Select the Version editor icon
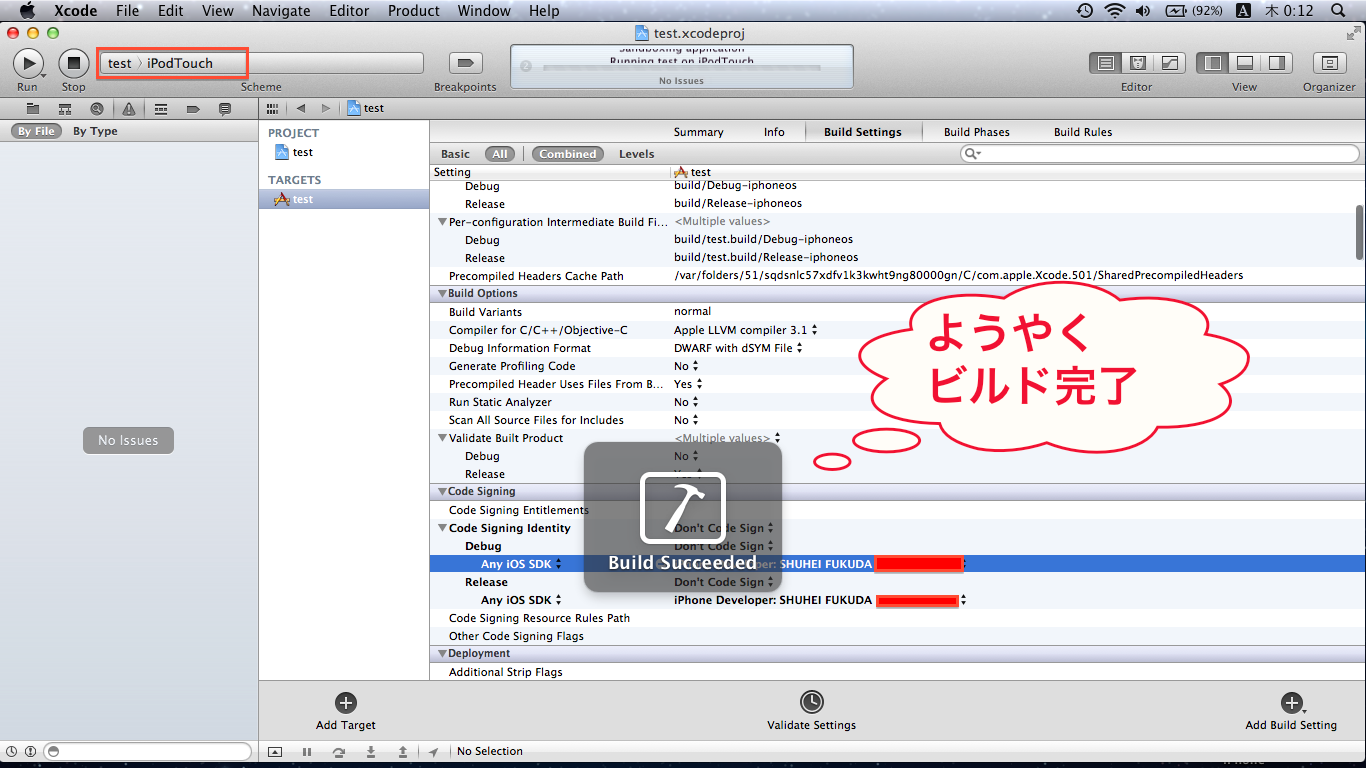This screenshot has height=768, width=1366. pyautogui.click(x=1169, y=63)
